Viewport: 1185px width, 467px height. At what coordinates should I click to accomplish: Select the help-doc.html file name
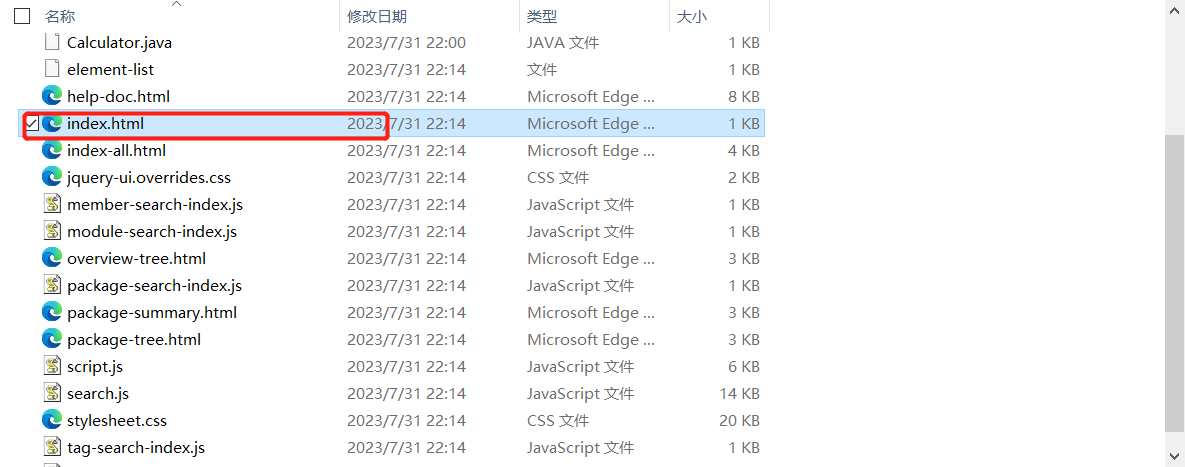119,97
